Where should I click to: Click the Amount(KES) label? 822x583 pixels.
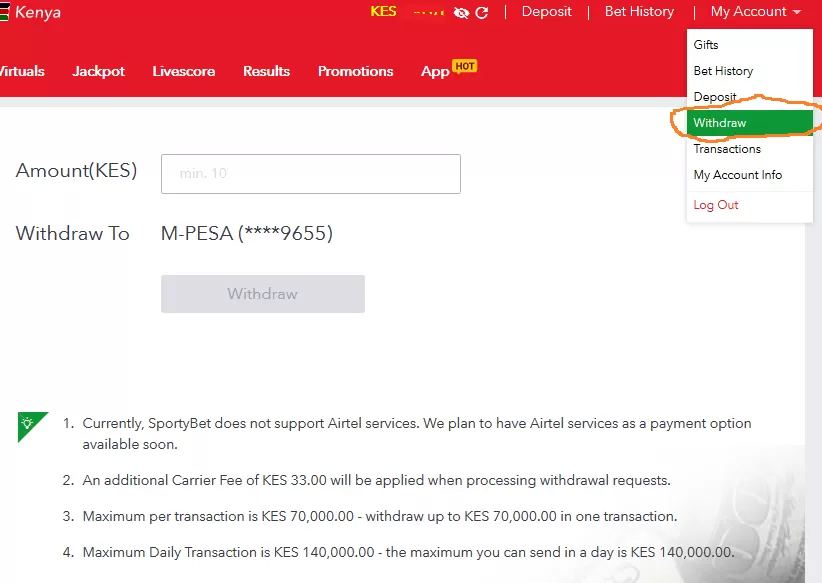(77, 170)
